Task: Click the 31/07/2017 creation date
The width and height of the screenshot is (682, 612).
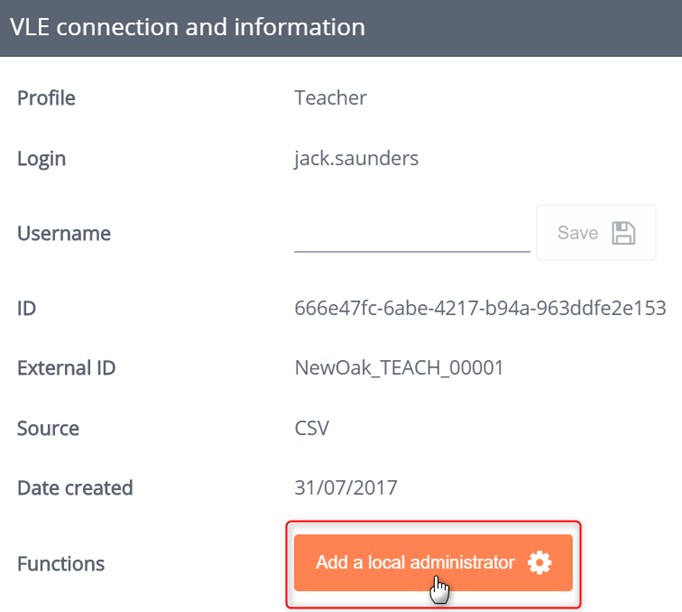Action: point(346,488)
